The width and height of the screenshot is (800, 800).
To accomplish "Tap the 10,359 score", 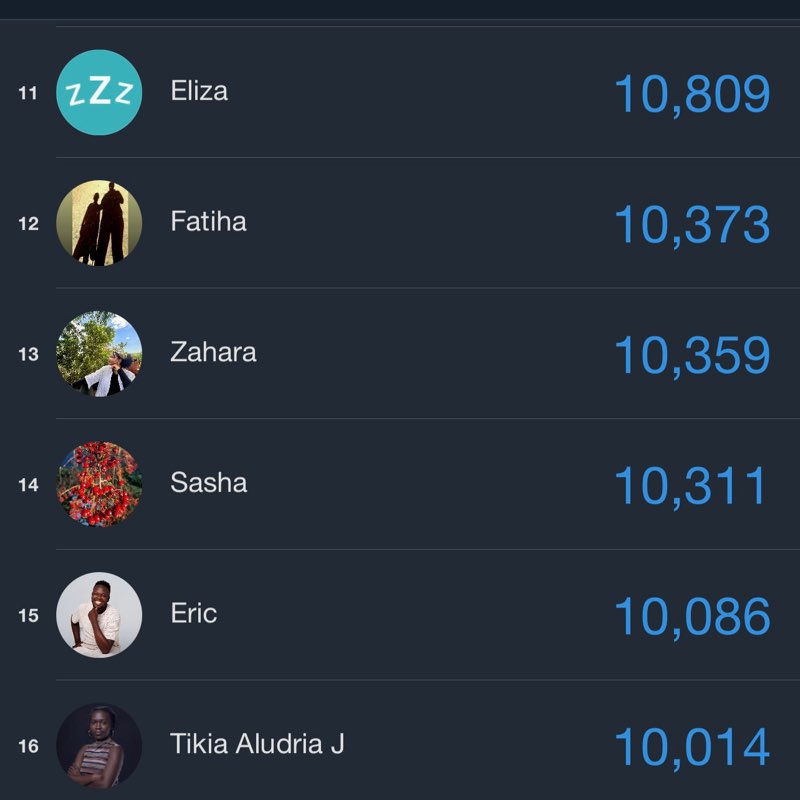I will [692, 355].
